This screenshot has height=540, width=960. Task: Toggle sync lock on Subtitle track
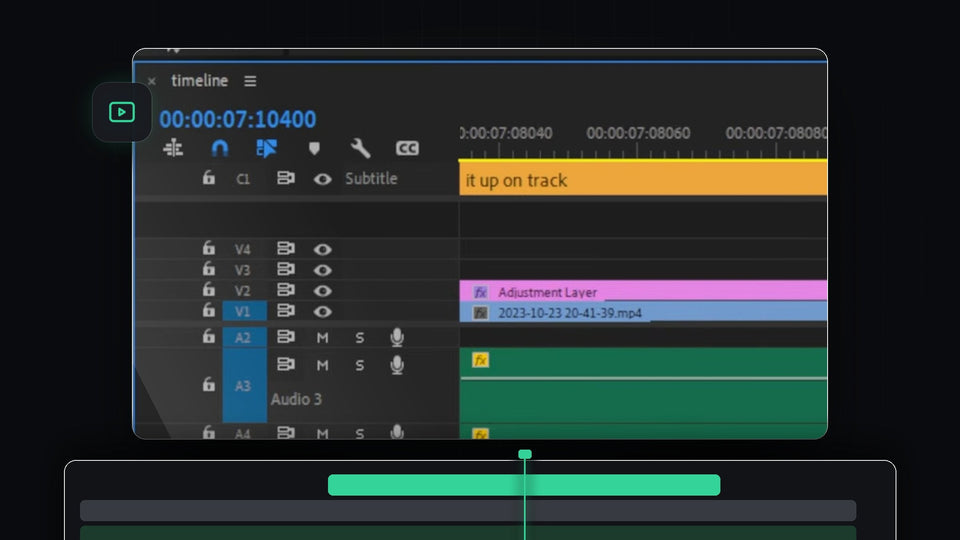click(x=285, y=178)
